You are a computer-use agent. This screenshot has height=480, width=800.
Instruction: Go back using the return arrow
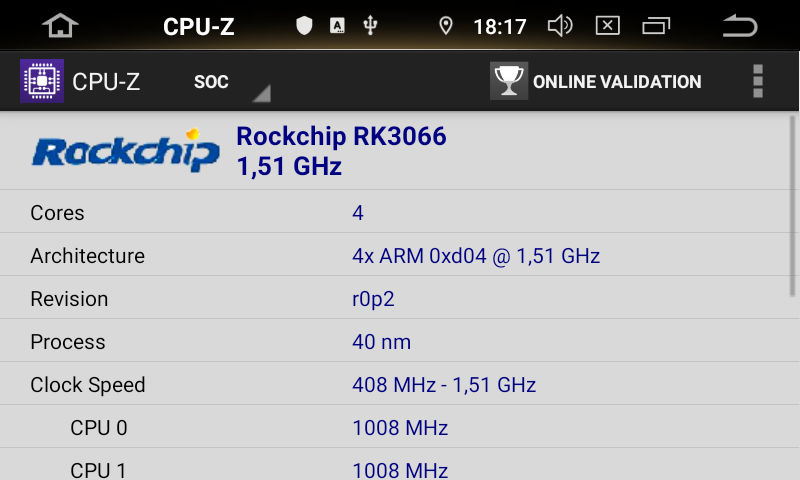tap(740, 26)
